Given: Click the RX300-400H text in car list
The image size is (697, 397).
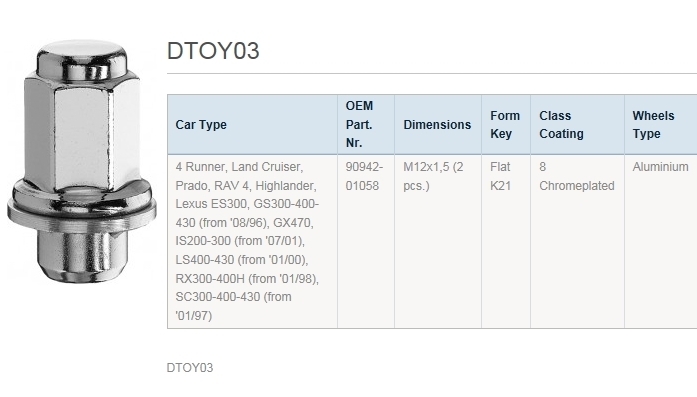Looking at the screenshot, I should 210,279.
